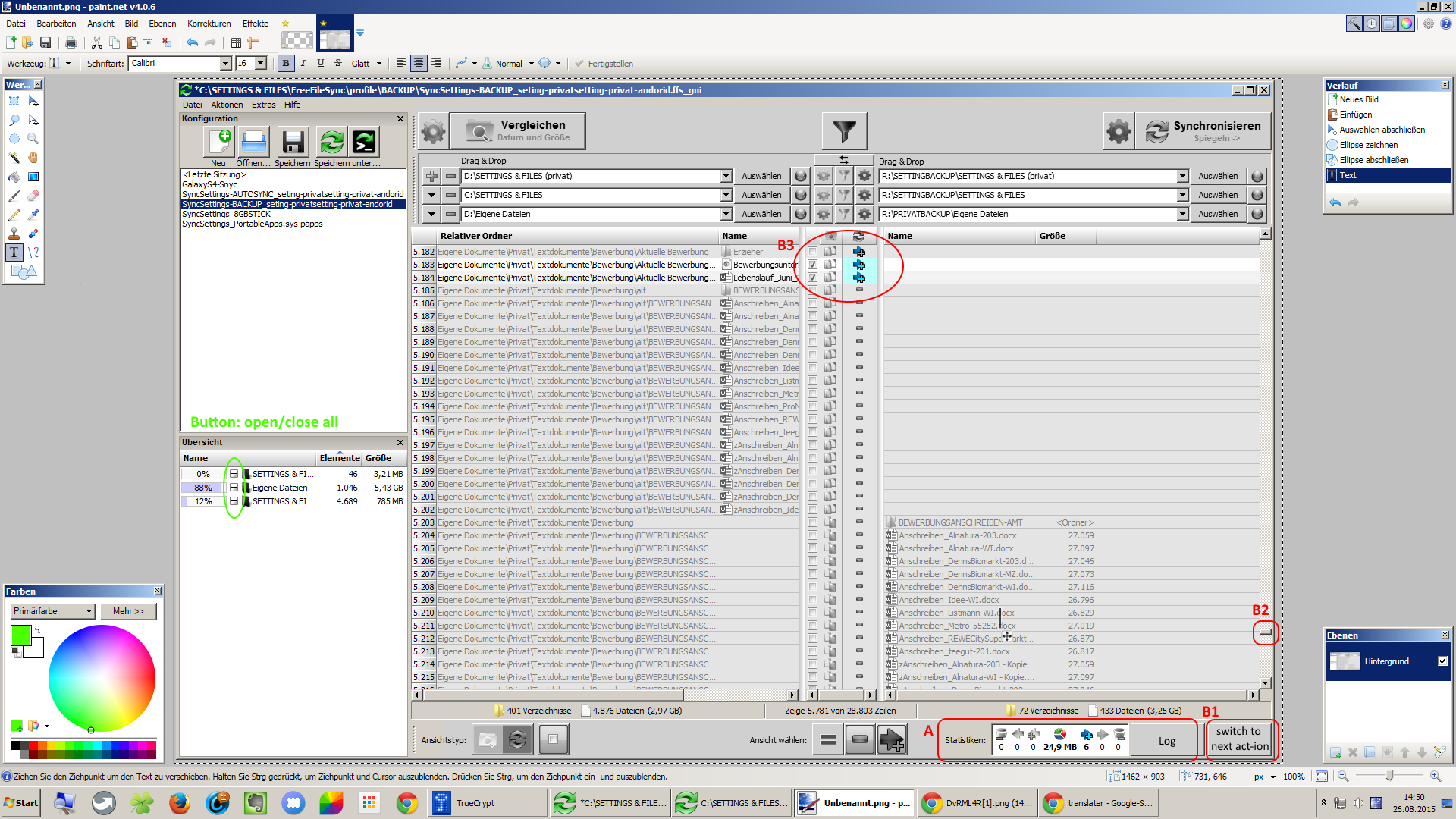Select the Line/Curve tool
The image size is (1456, 819).
(33, 253)
